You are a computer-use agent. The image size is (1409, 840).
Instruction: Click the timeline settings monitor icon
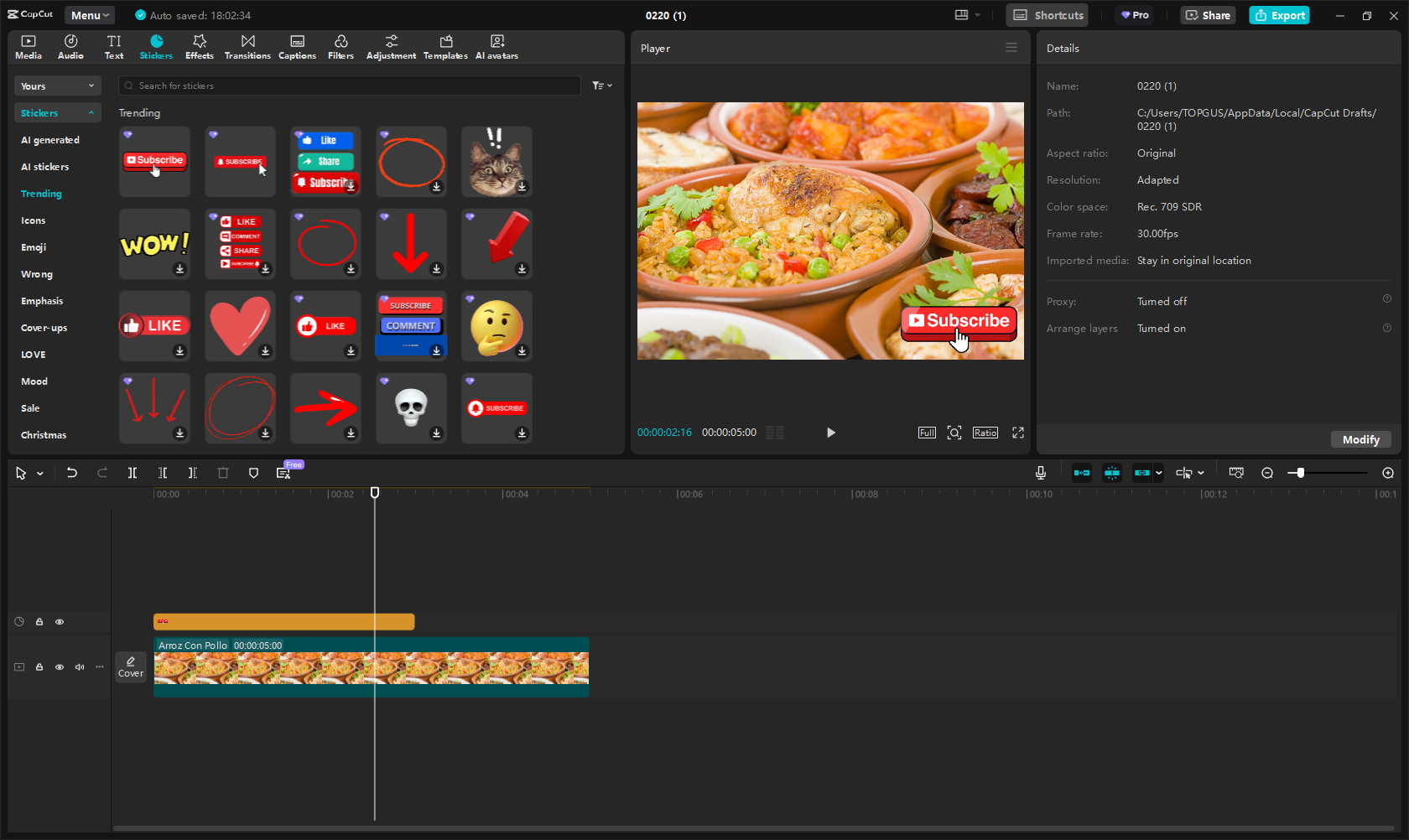pos(1236,474)
